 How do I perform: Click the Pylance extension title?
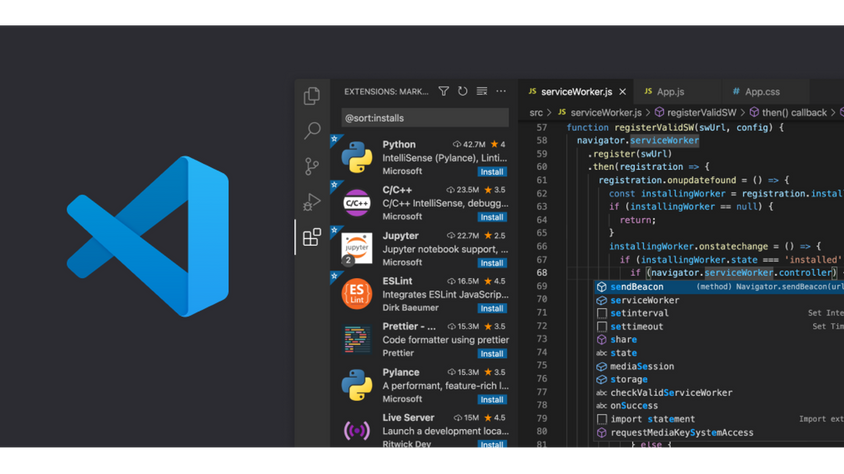point(400,372)
